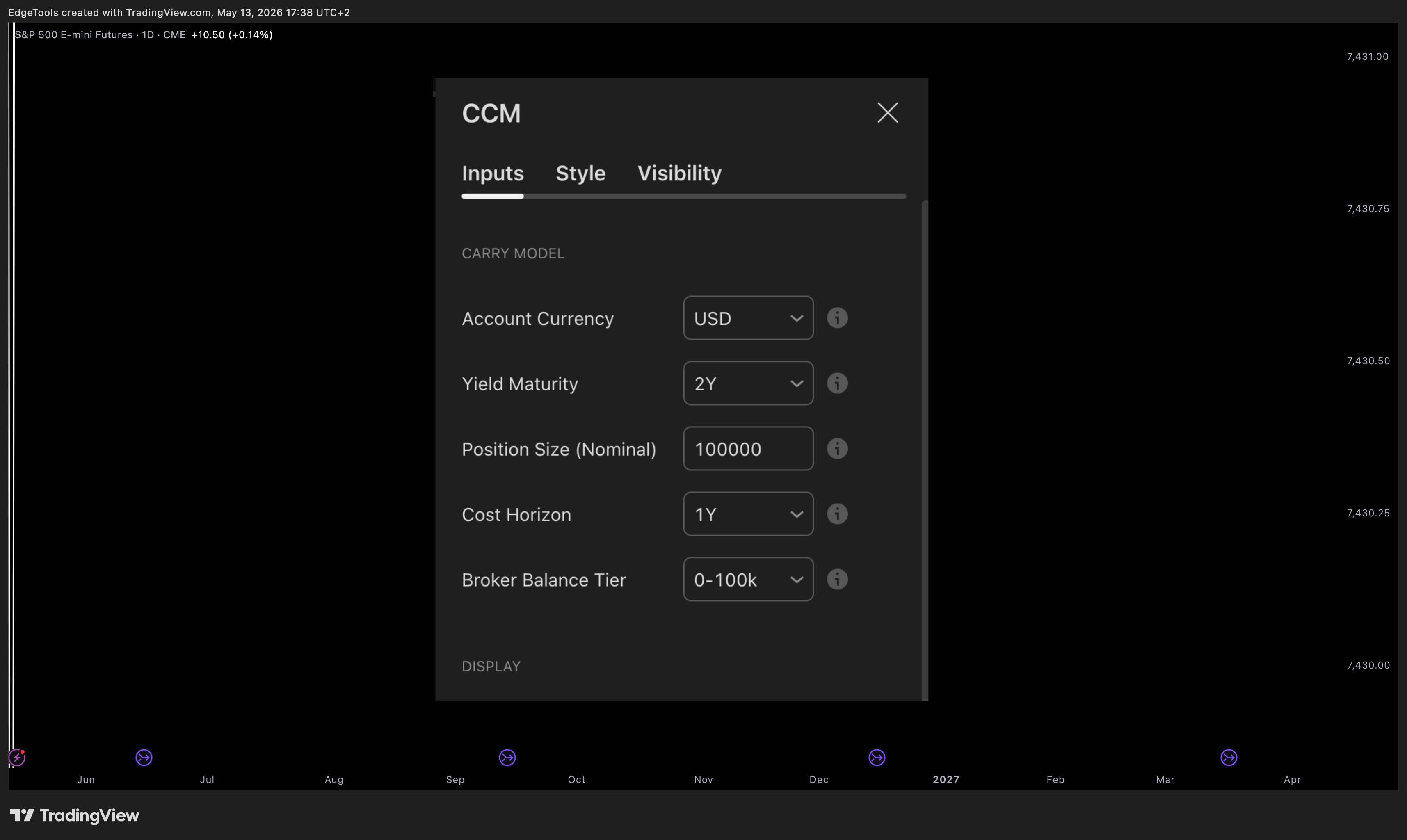Click the TradingView logo
The height and width of the screenshot is (840, 1407).
coord(74,815)
